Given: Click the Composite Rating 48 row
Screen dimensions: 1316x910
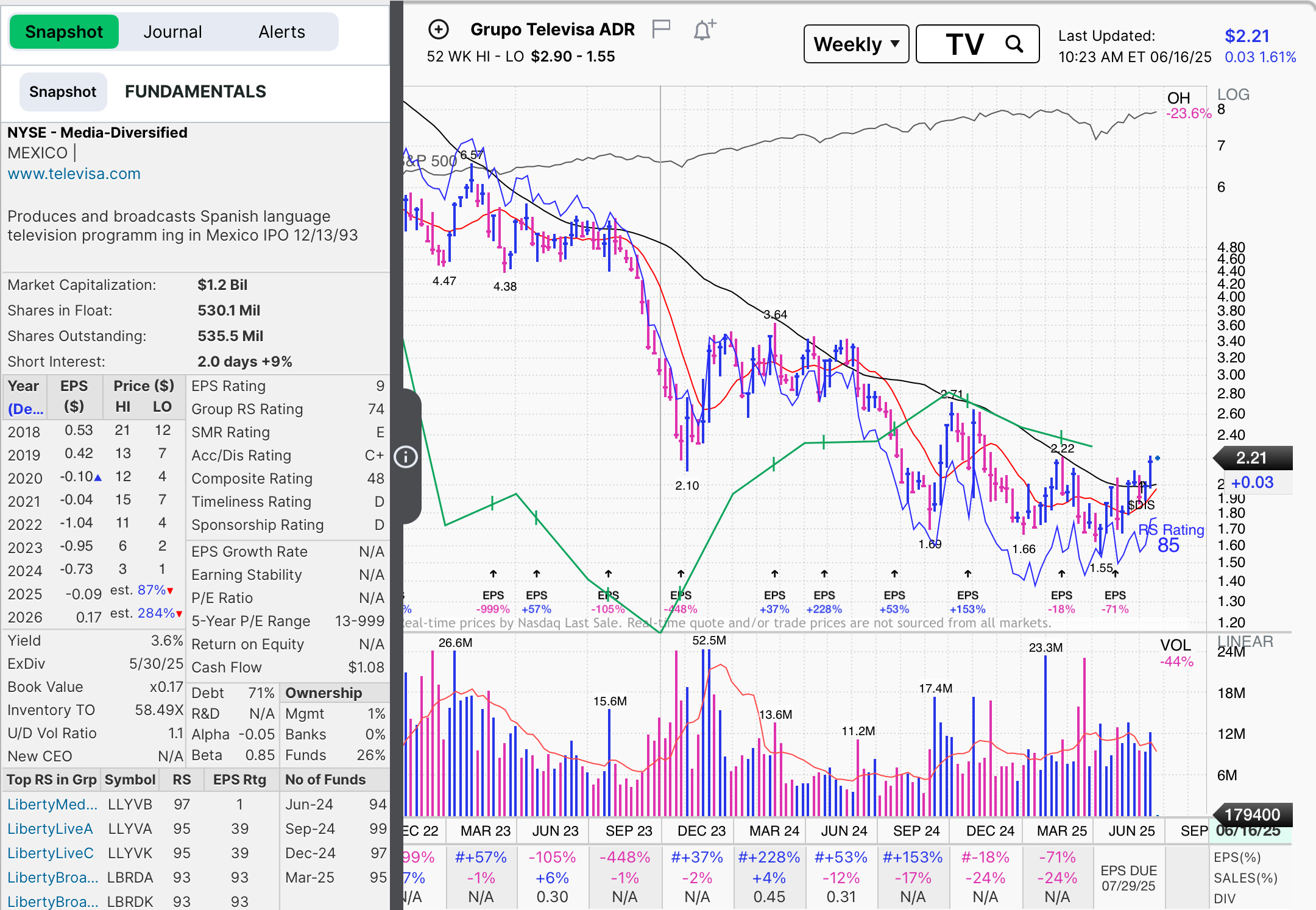Looking at the screenshot, I should (x=288, y=479).
